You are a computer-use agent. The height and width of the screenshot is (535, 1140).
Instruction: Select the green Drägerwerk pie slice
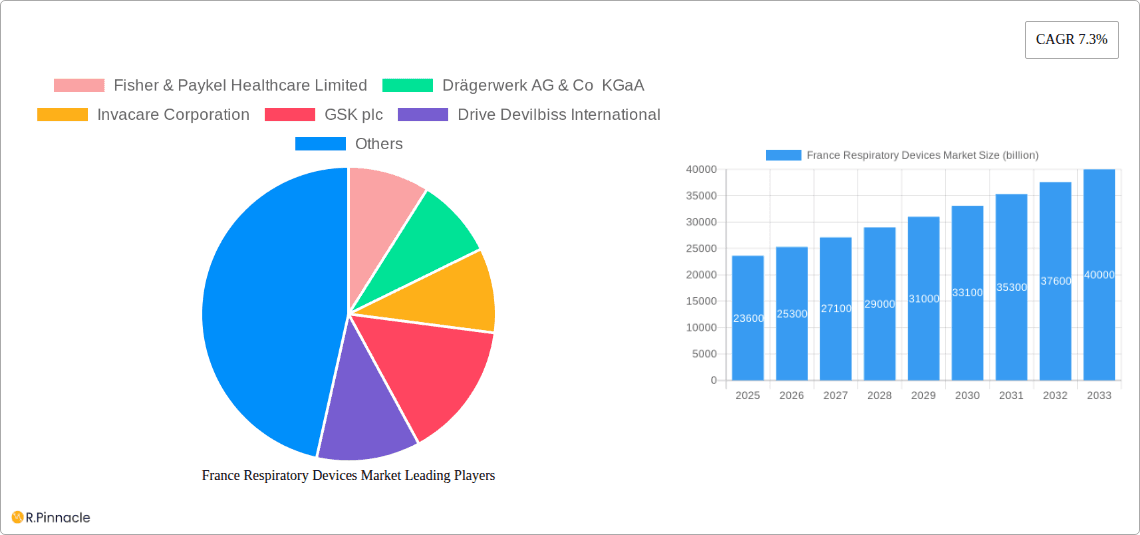click(x=425, y=235)
